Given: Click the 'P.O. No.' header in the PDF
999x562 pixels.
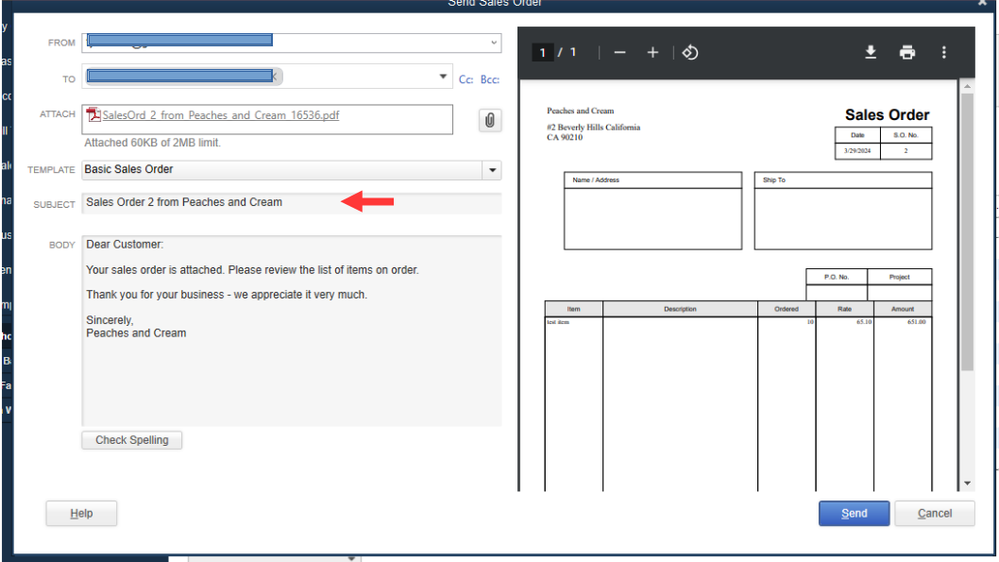Looking at the screenshot, I should point(836,277).
